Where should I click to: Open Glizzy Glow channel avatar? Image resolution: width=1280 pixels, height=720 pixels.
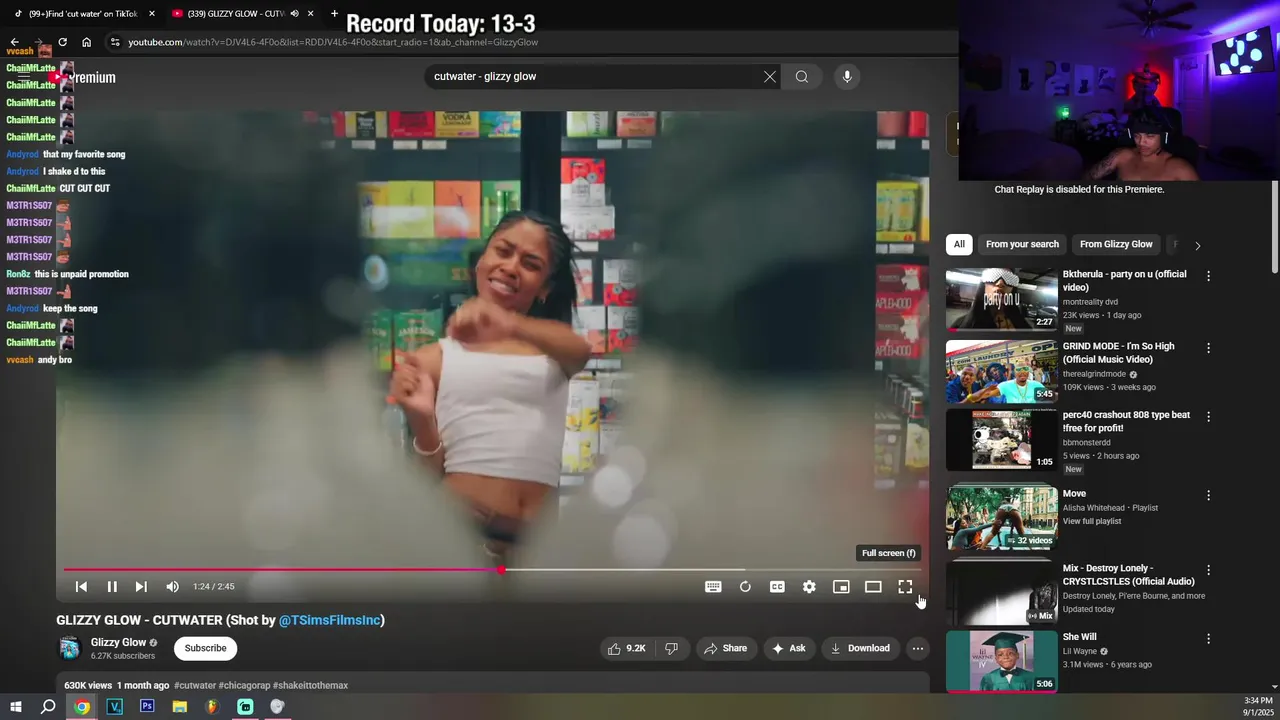tap(69, 648)
